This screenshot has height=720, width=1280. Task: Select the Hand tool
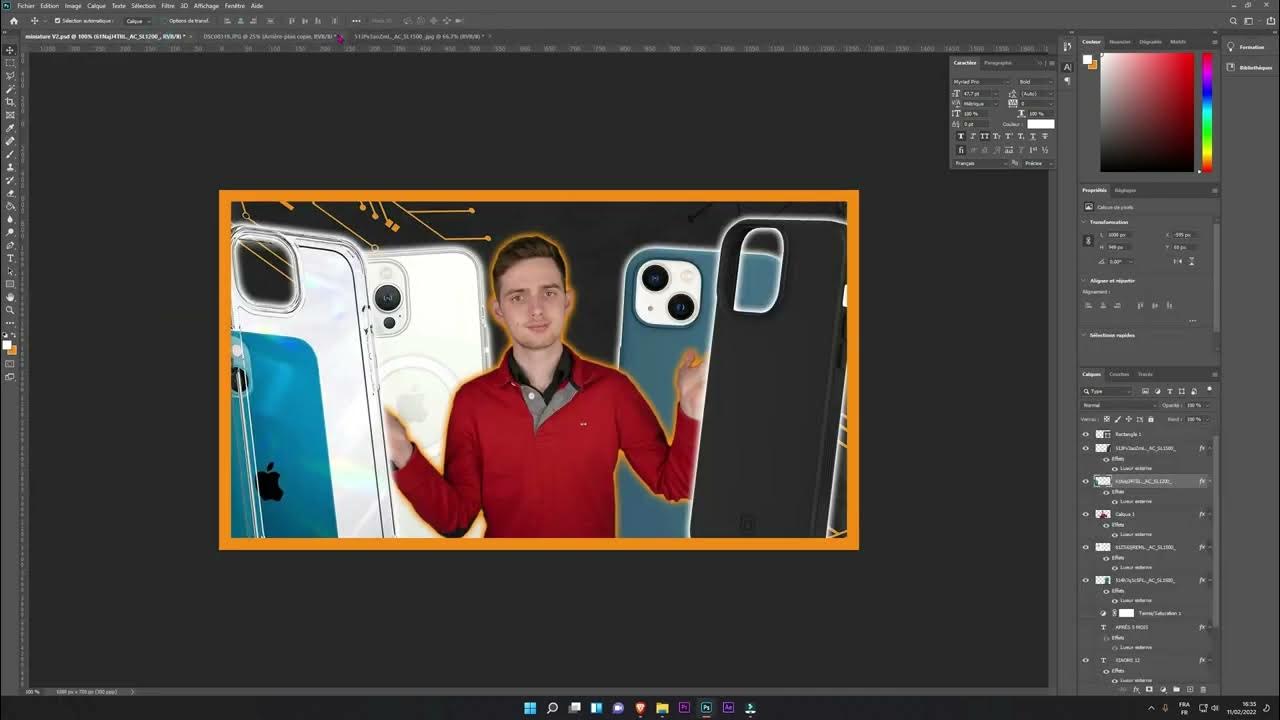tap(10, 297)
